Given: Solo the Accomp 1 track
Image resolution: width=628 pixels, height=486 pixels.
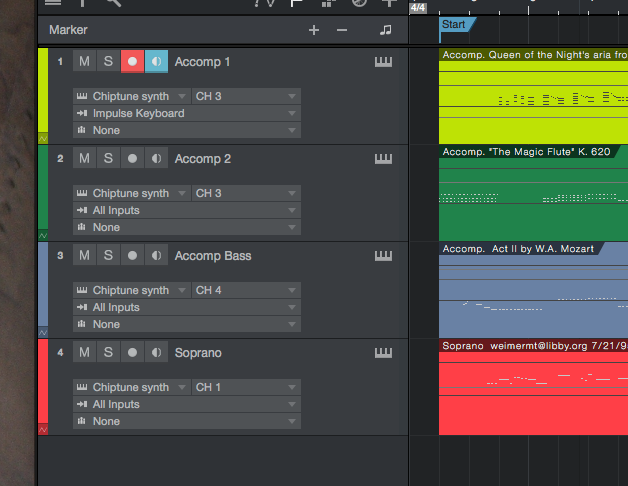Looking at the screenshot, I should pyautogui.click(x=108, y=61).
